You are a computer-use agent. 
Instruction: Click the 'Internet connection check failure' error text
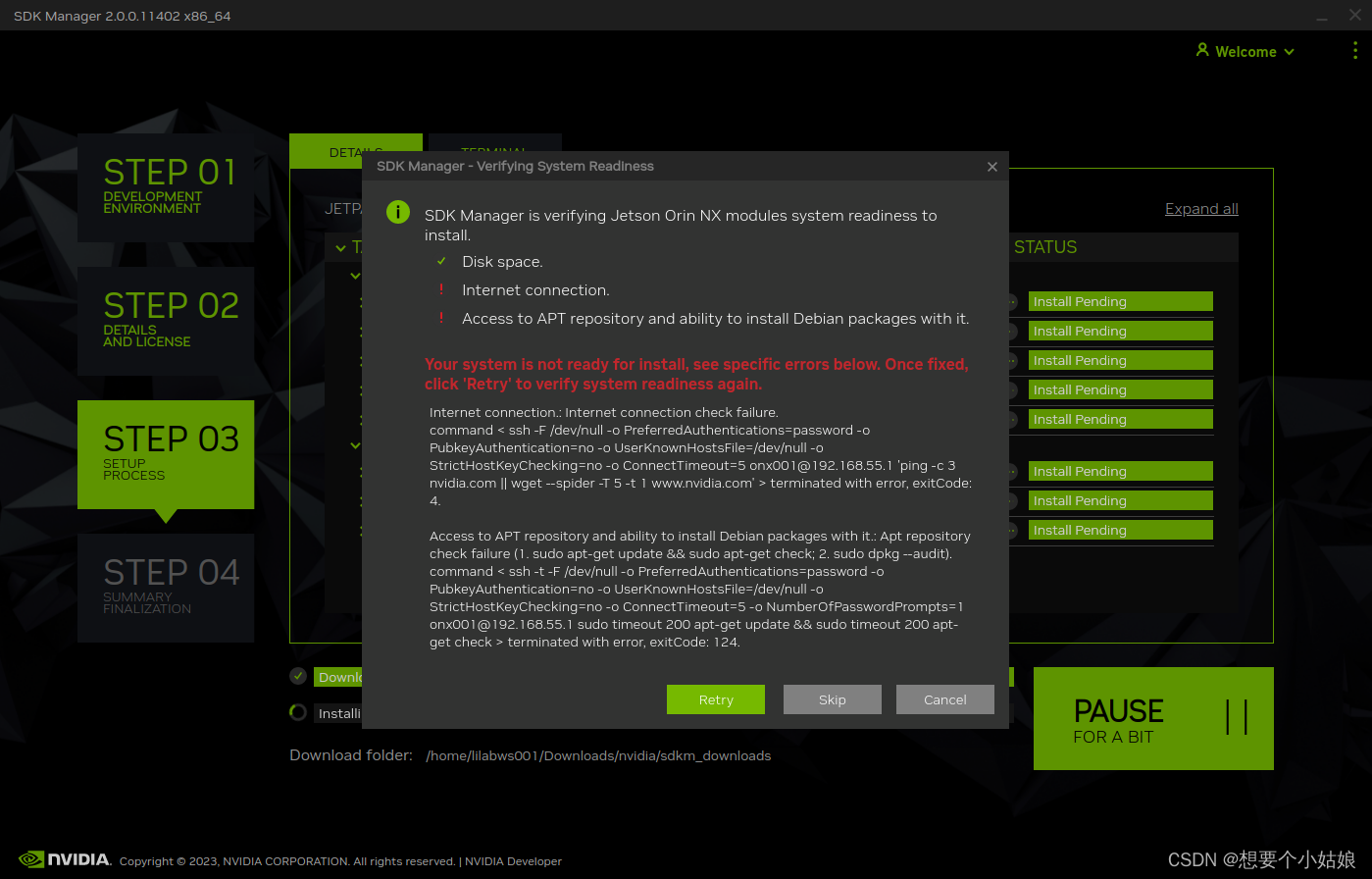[x=604, y=413]
